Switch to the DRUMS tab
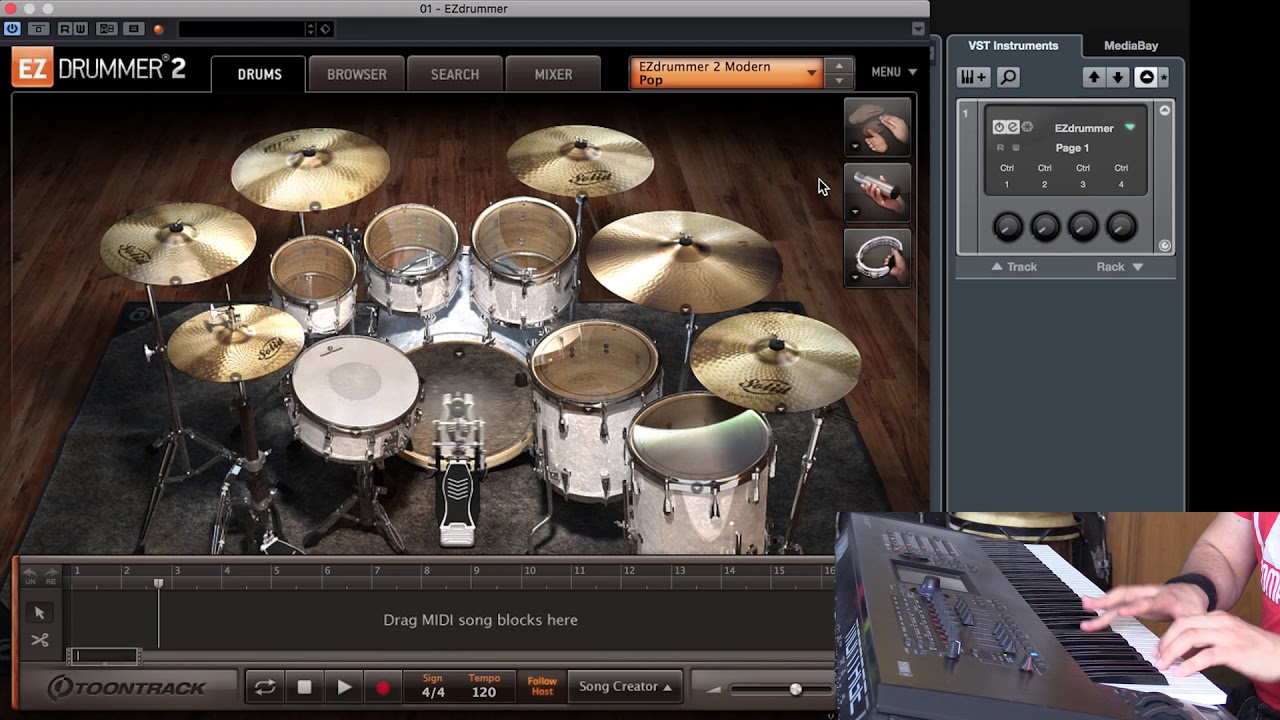 click(x=259, y=74)
